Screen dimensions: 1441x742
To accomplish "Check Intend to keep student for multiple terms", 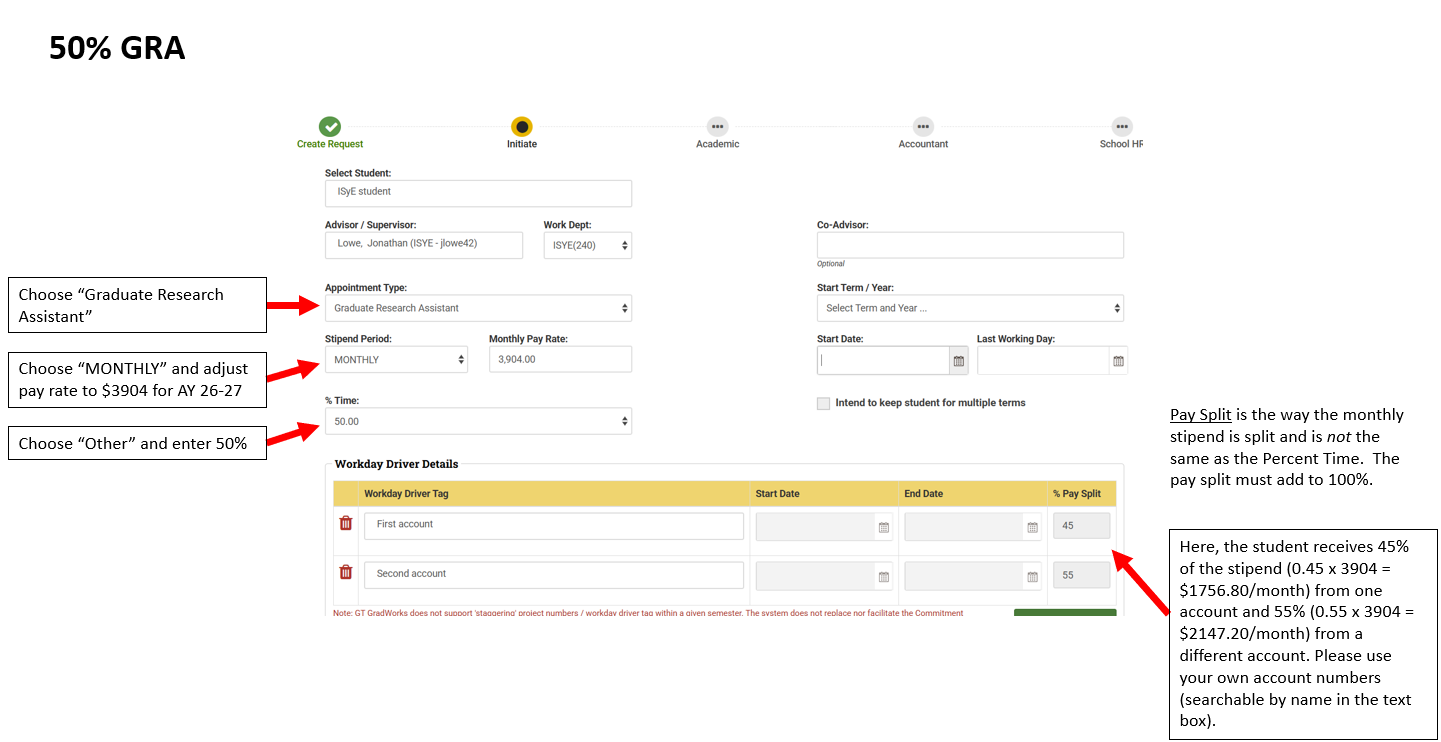I will pos(823,403).
